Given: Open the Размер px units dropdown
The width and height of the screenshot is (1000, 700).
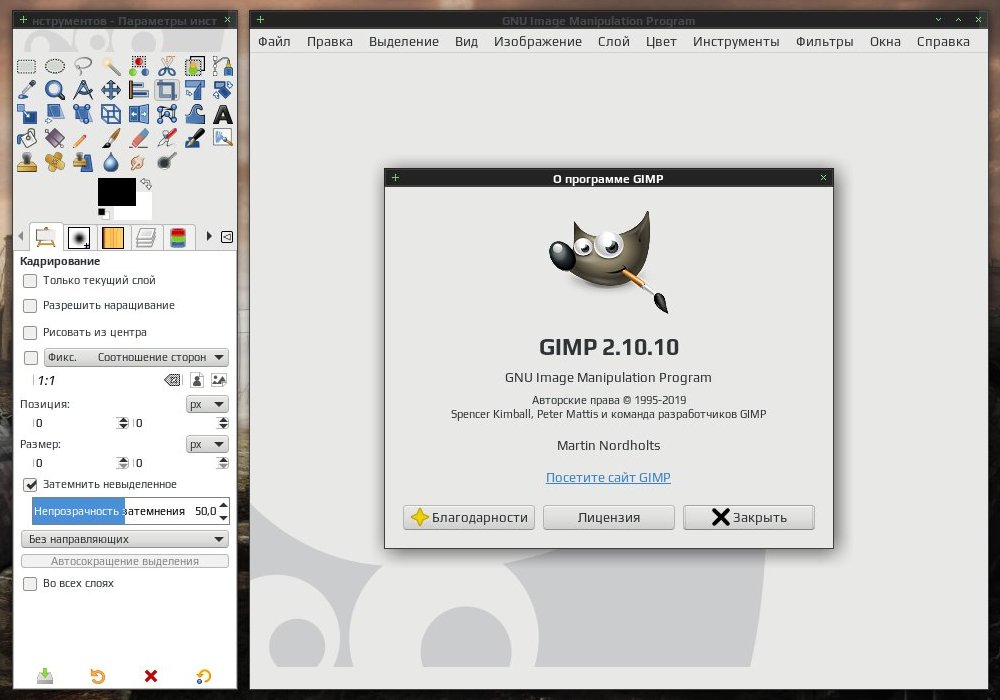Looking at the screenshot, I should pyautogui.click(x=207, y=444).
